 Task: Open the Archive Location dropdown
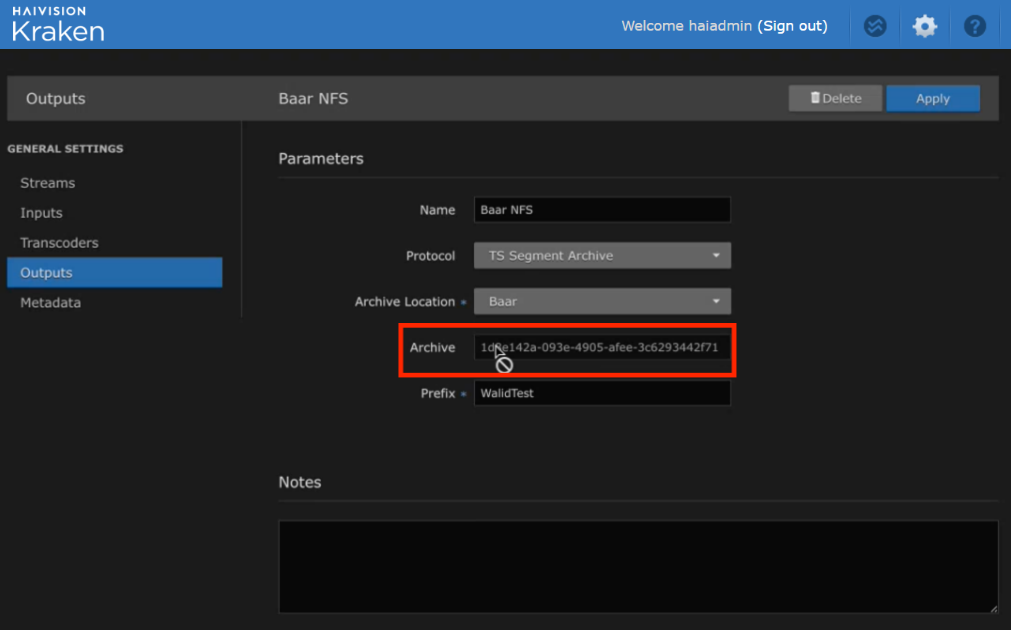pyautogui.click(x=602, y=301)
